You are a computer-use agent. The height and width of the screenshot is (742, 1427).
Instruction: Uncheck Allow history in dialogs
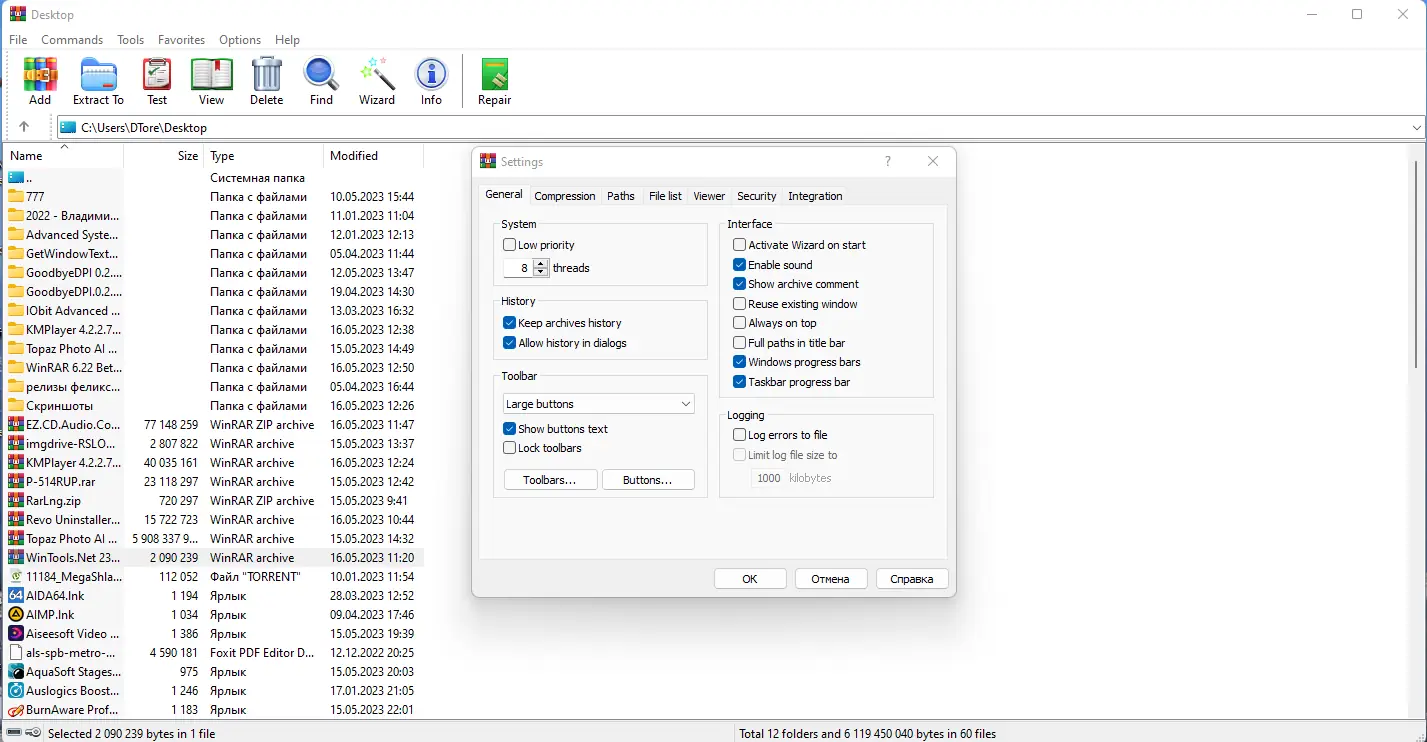[510, 343]
